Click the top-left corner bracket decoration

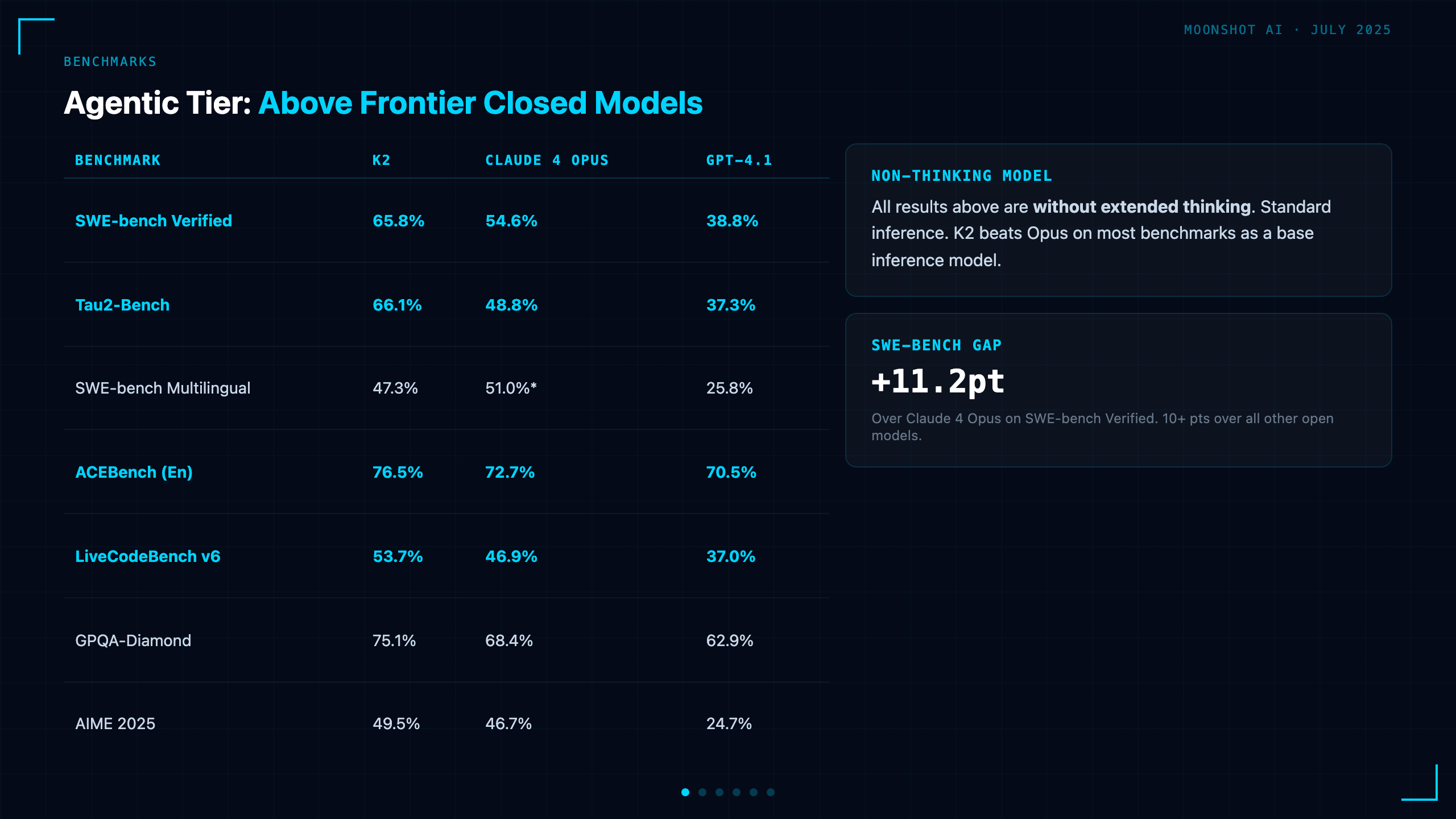point(36,36)
